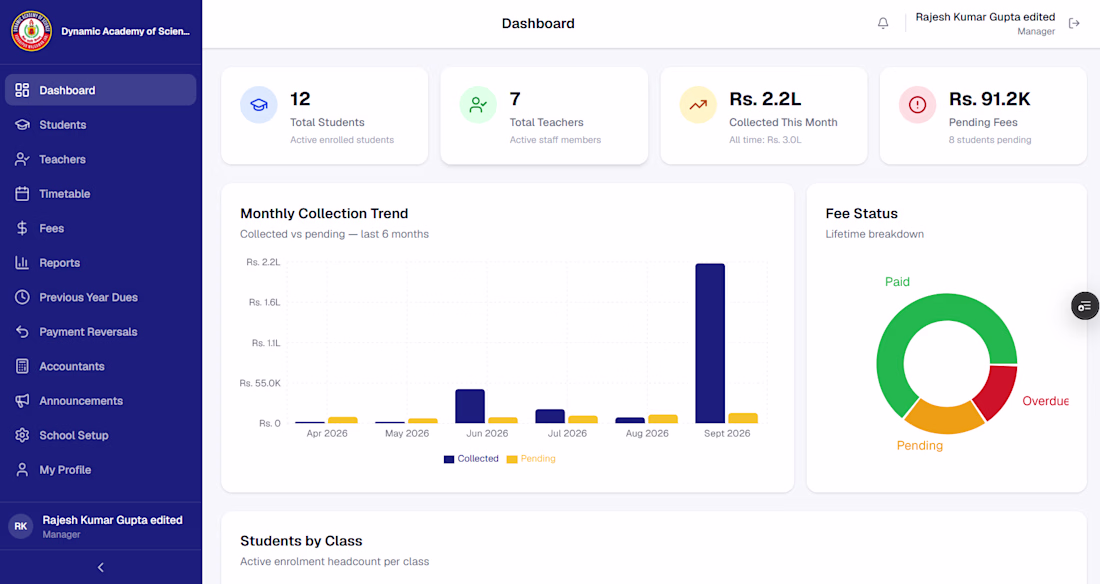Click the Jun 2026 collected bar

[470, 406]
